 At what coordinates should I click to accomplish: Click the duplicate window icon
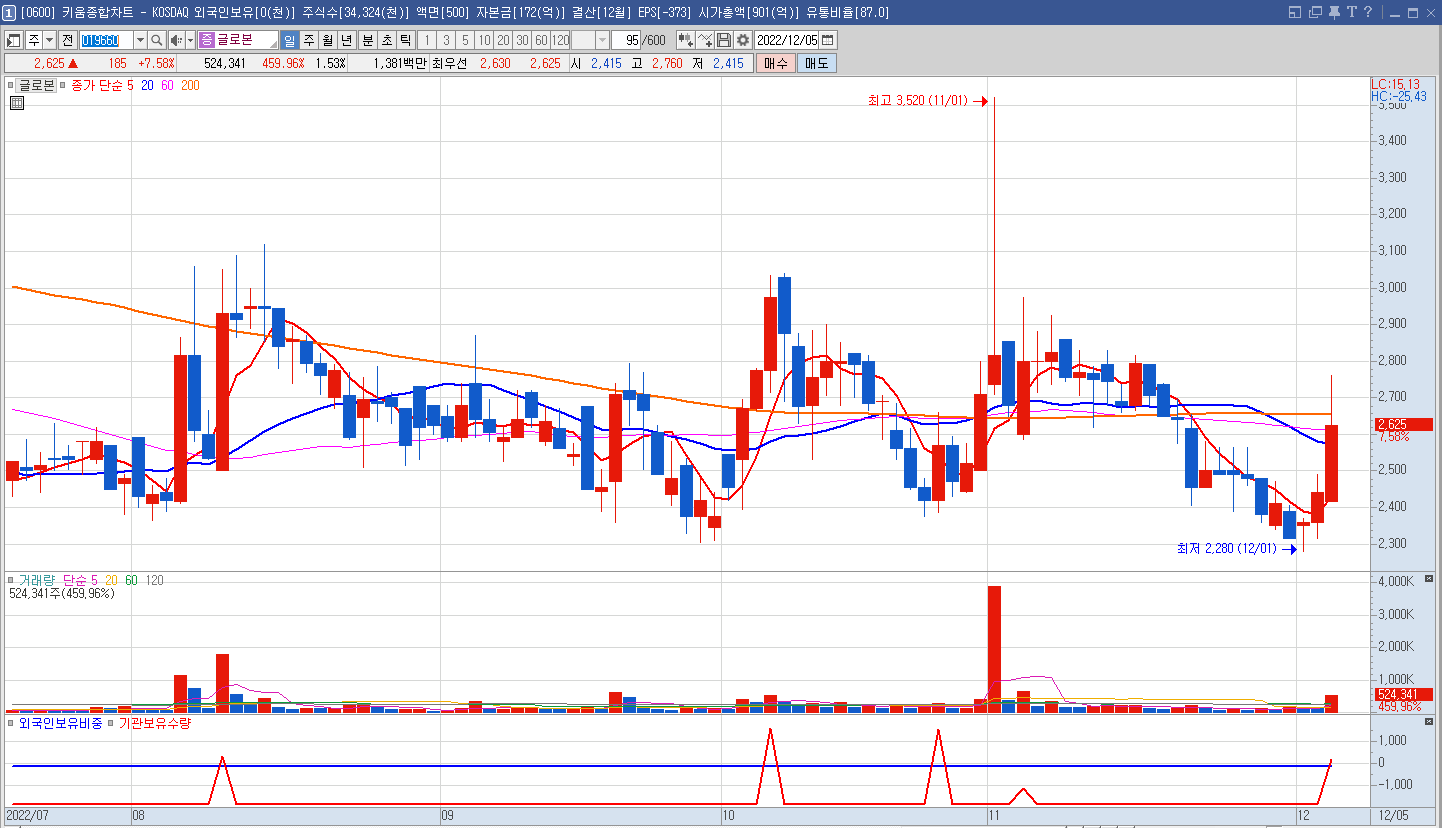tap(1315, 12)
